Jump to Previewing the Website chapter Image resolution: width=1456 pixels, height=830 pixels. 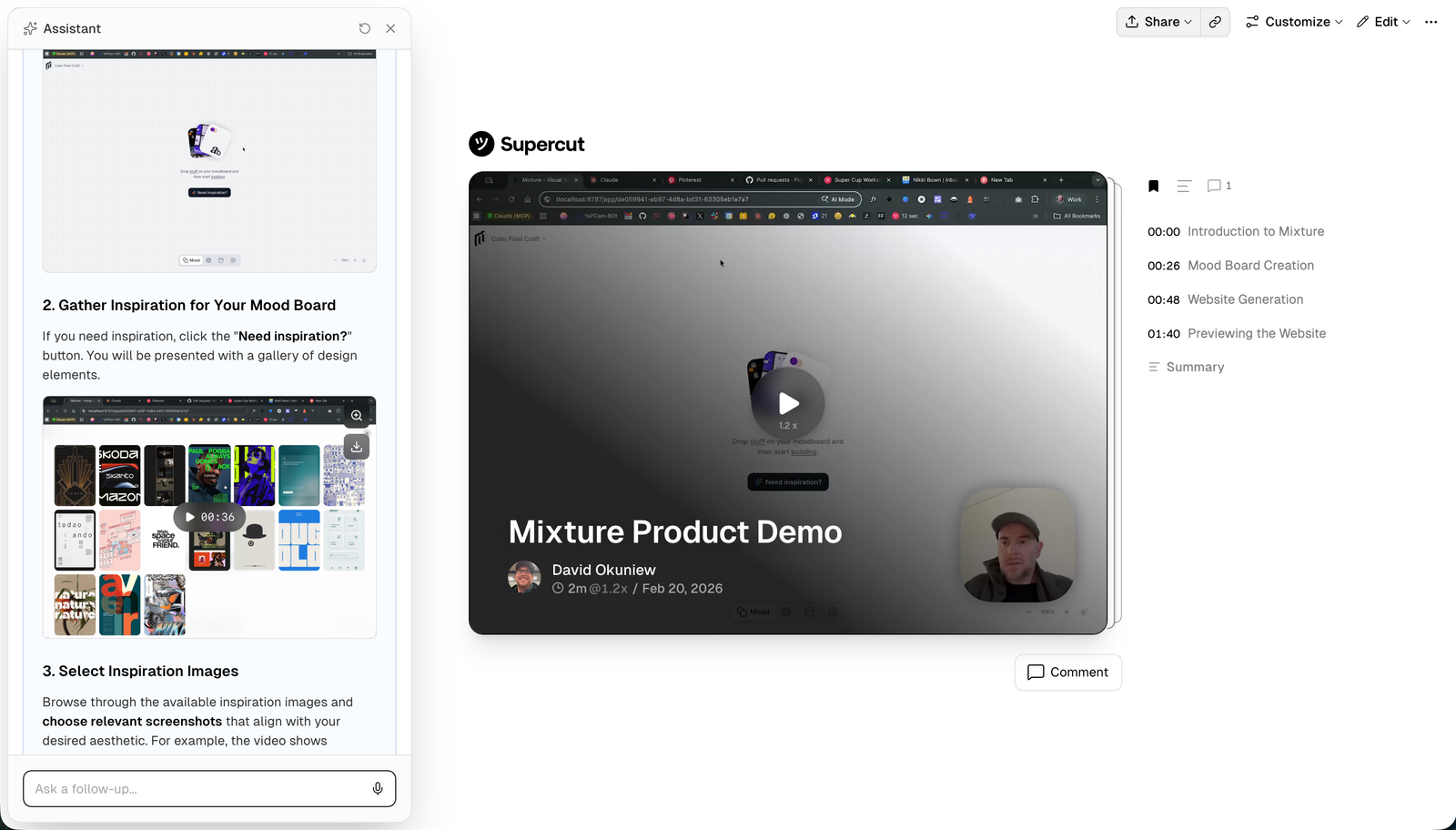tap(1237, 333)
